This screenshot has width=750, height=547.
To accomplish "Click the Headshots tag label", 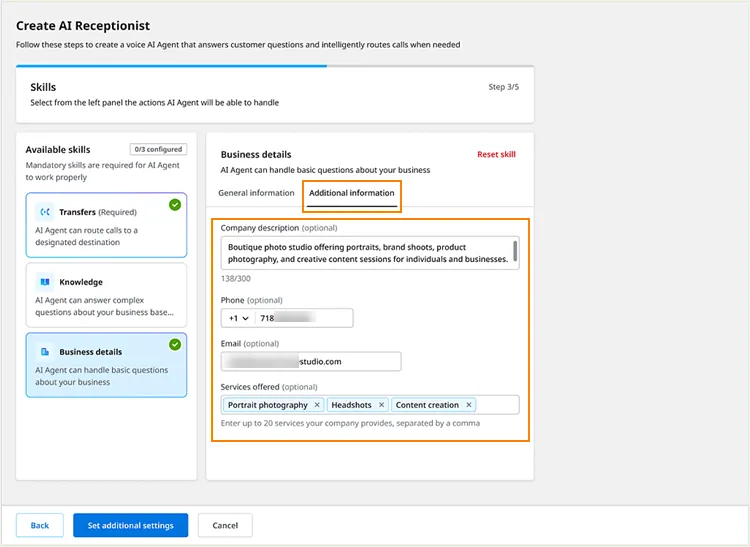I will click(352, 405).
